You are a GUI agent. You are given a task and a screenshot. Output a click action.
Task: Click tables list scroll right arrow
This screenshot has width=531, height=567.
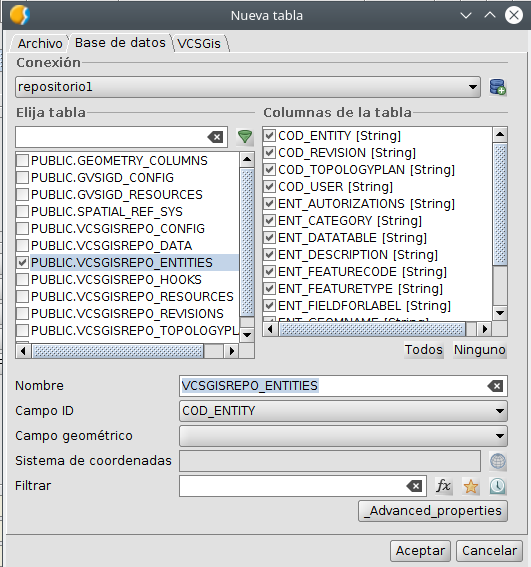(x=231, y=351)
